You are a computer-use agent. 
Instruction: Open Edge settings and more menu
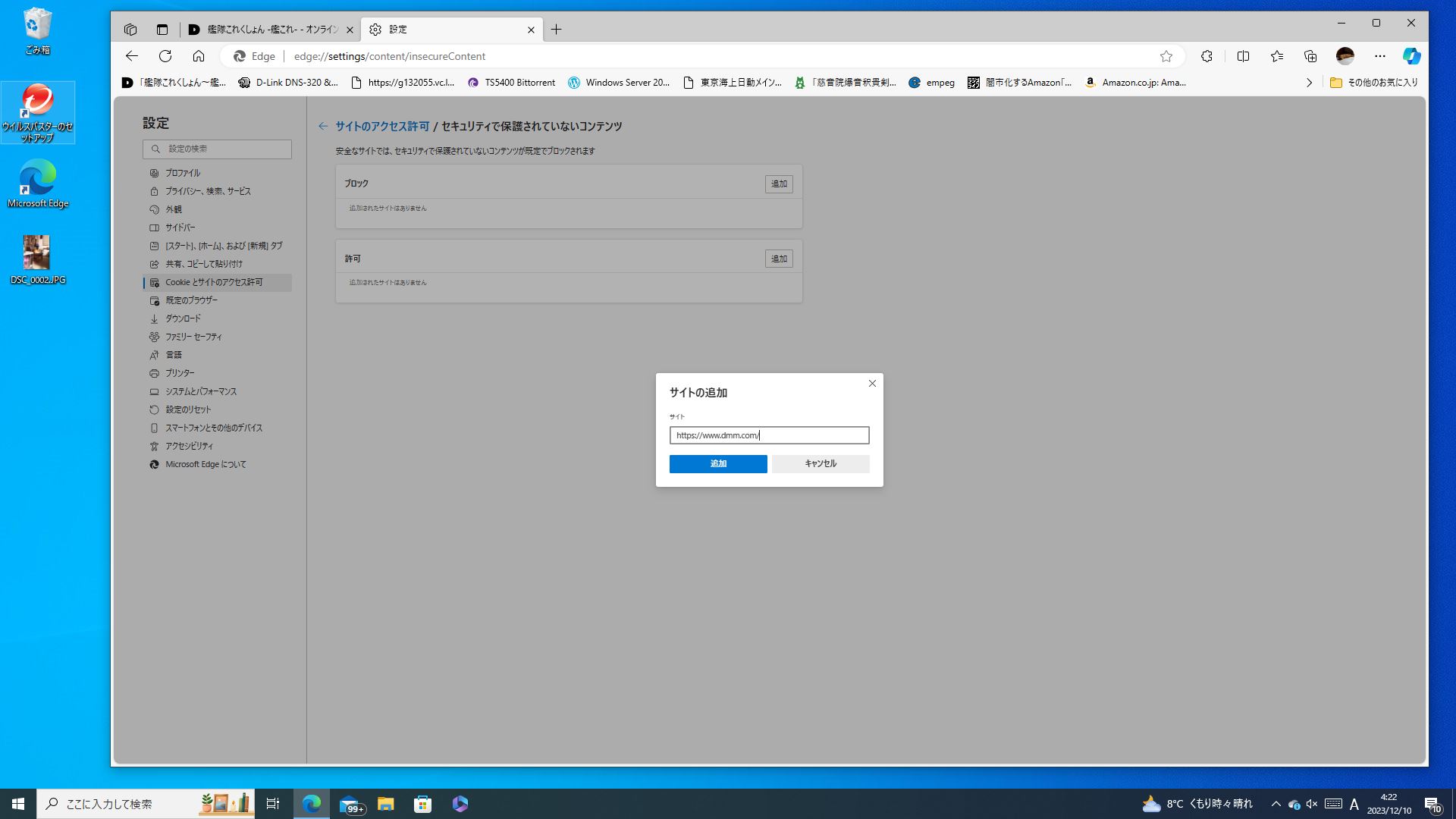pyautogui.click(x=1380, y=56)
